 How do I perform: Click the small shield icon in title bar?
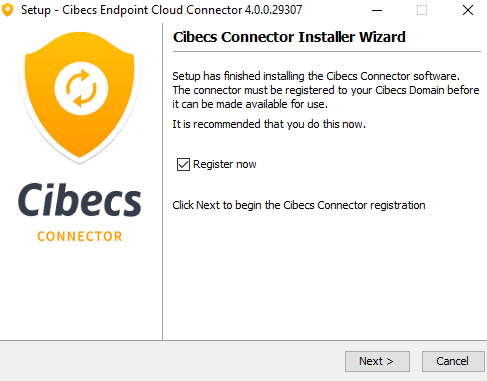[x=7, y=10]
